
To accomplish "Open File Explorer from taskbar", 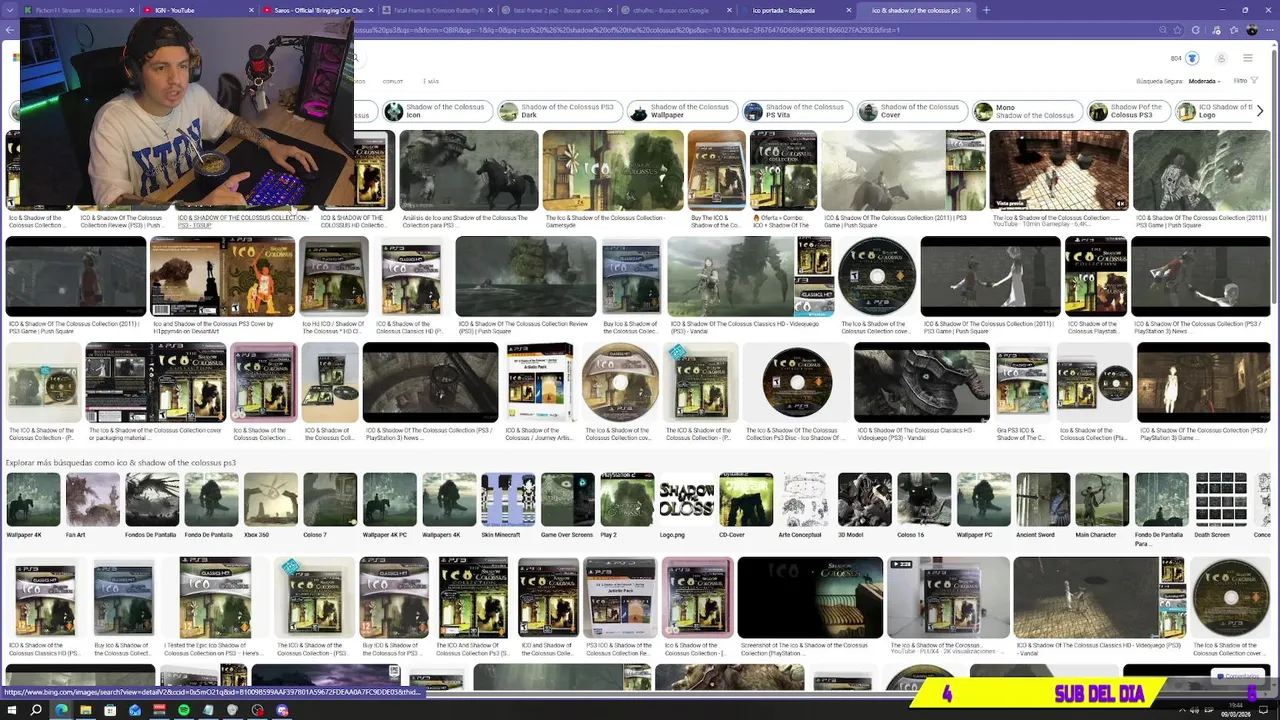I will 86,710.
